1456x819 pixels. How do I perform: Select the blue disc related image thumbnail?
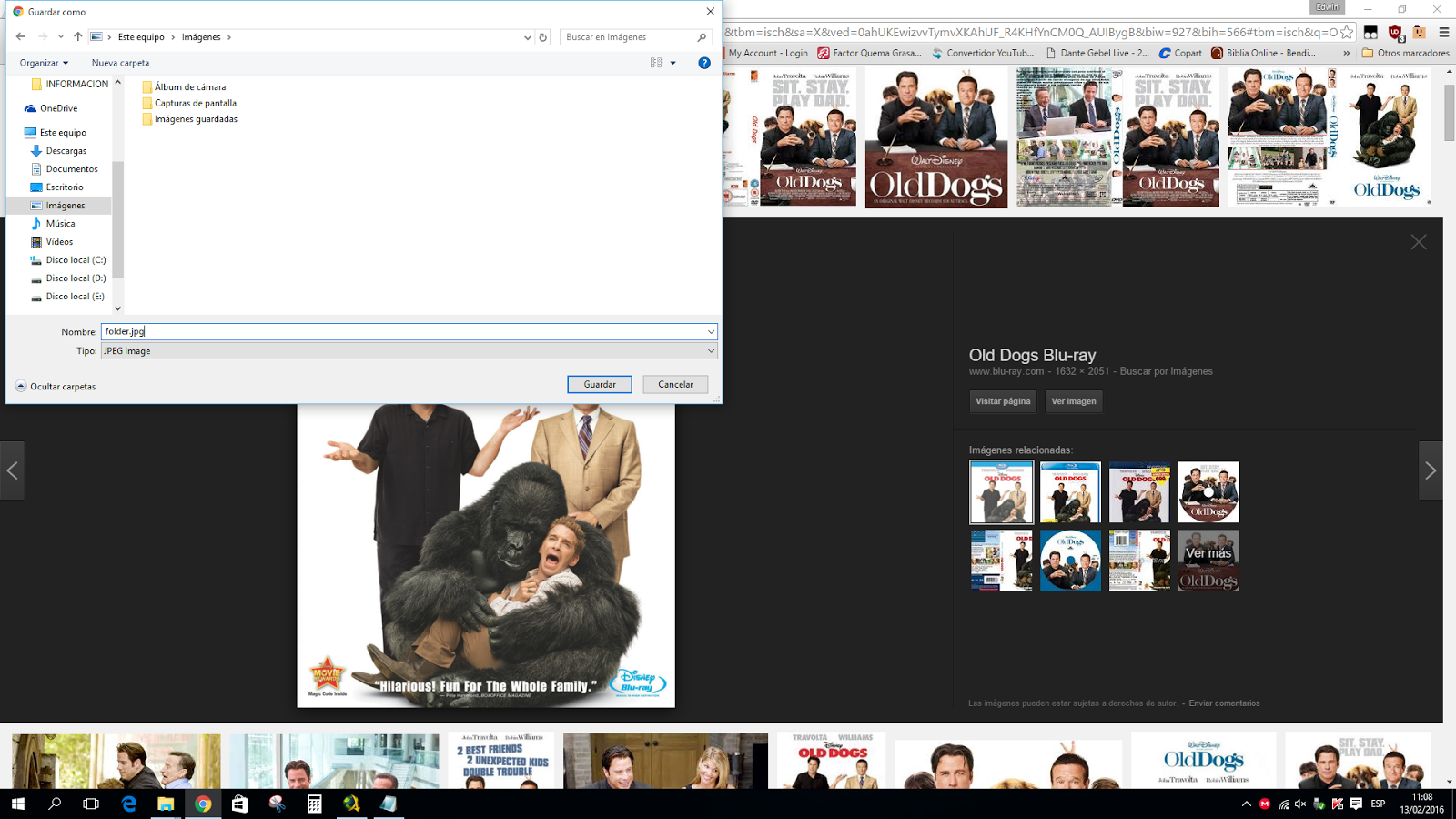[1070, 561]
